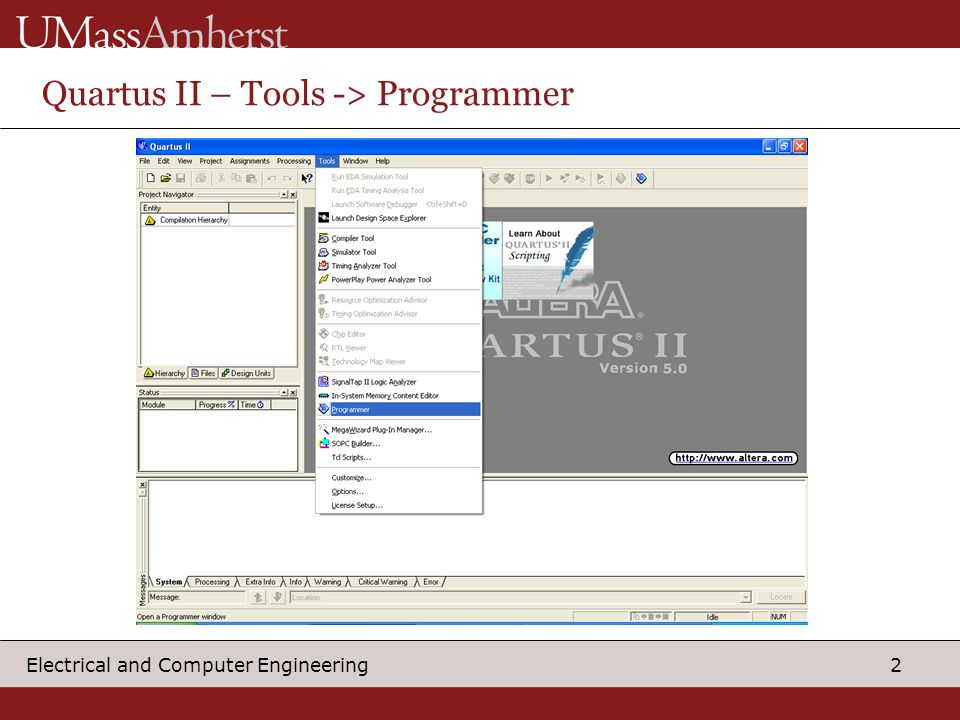Close the Messages panel with X
Image resolution: width=960 pixels, height=720 pixels.
pyautogui.click(x=143, y=484)
